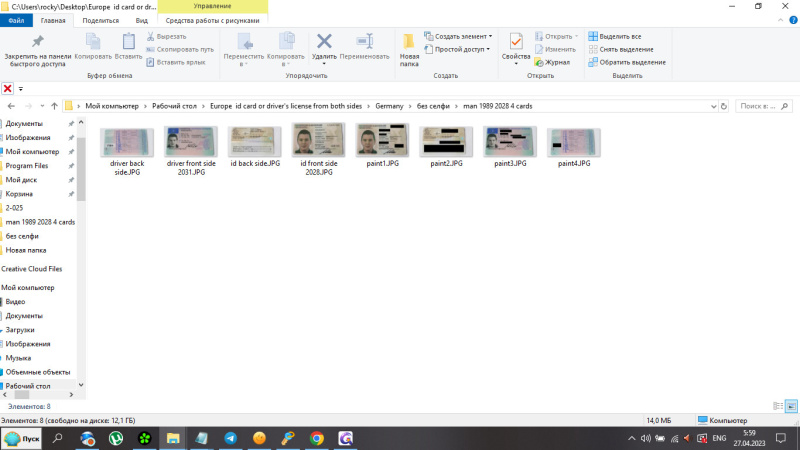This screenshot has height=450, width=800.
Task: Click the Изменить ribbon command
Action: [x=555, y=49]
